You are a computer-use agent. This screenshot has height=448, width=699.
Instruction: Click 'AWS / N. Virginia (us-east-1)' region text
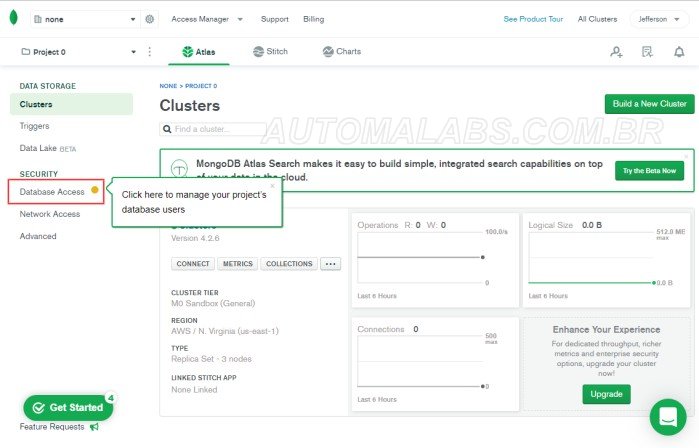(x=225, y=331)
